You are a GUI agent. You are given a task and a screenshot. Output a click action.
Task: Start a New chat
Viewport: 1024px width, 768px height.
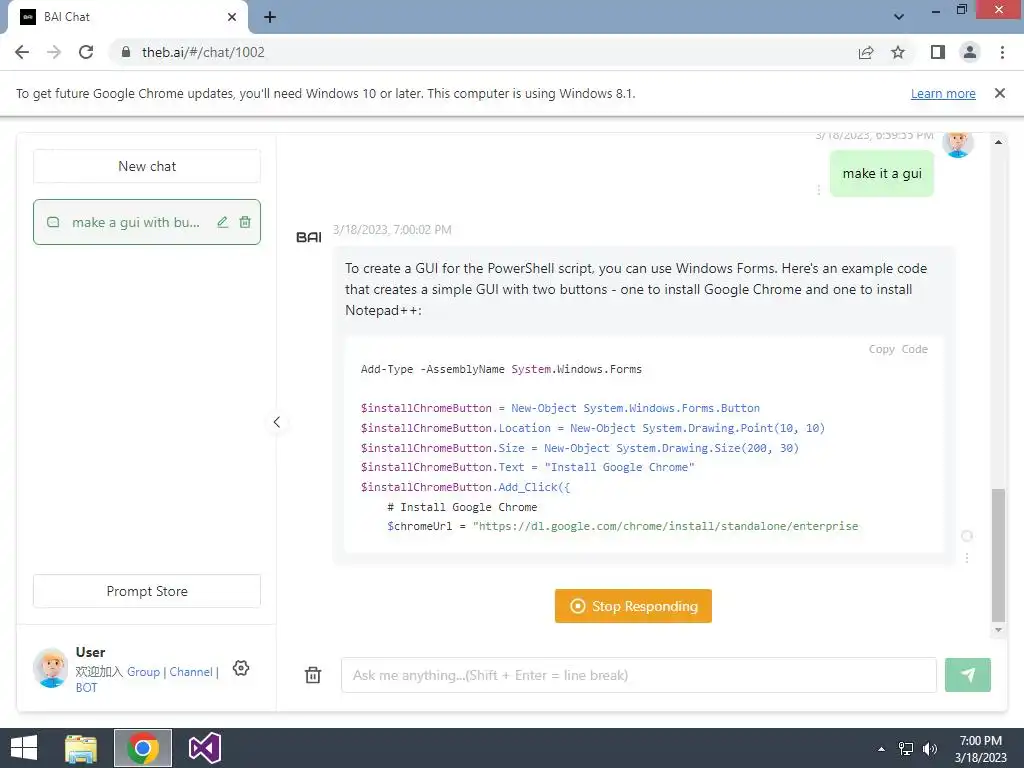147,167
